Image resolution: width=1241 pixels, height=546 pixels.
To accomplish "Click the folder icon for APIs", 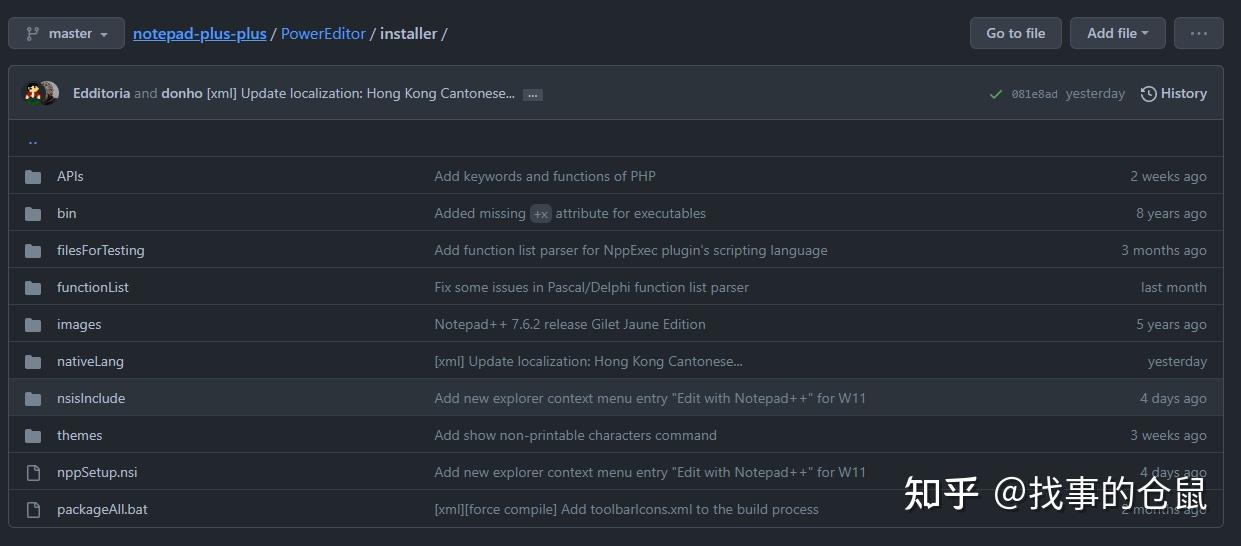I will [x=33, y=177].
